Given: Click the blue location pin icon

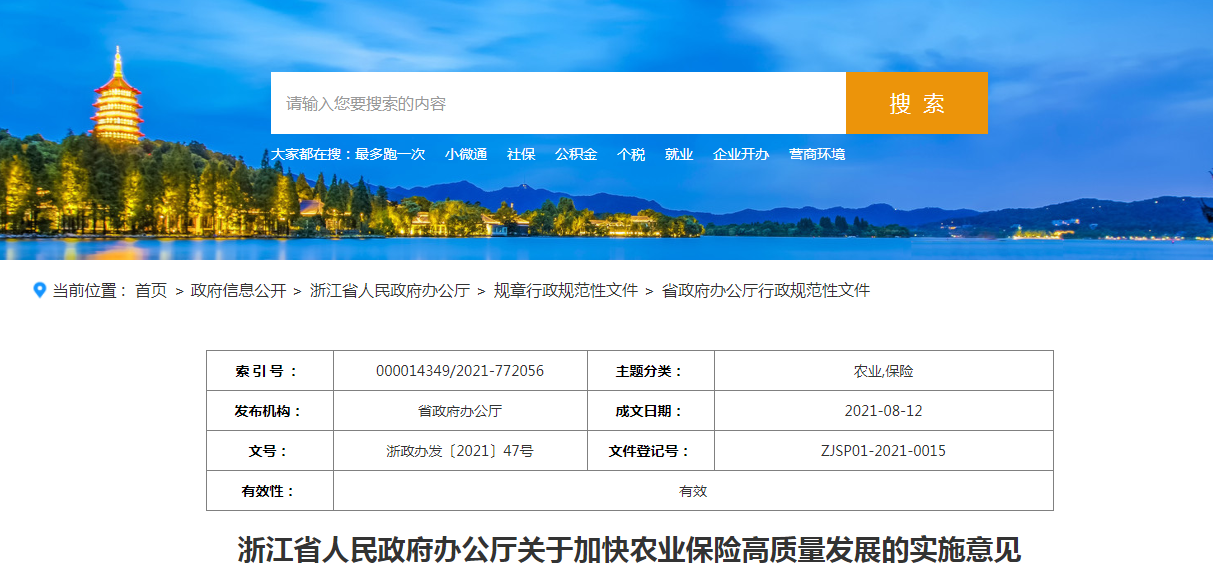Looking at the screenshot, I should coord(40,290).
